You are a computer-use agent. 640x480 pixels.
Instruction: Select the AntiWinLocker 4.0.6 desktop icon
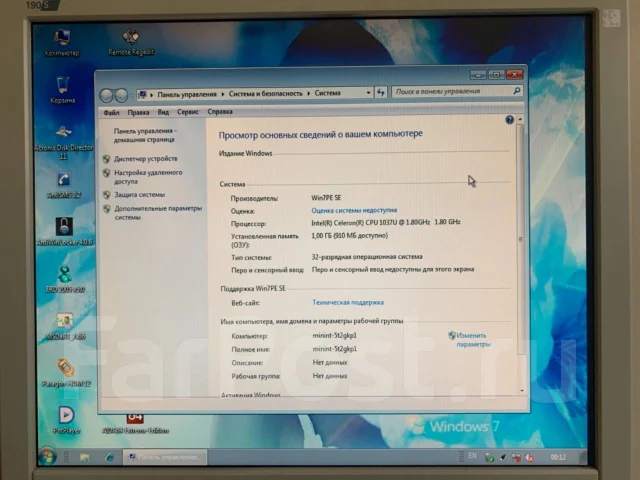[x=64, y=231]
